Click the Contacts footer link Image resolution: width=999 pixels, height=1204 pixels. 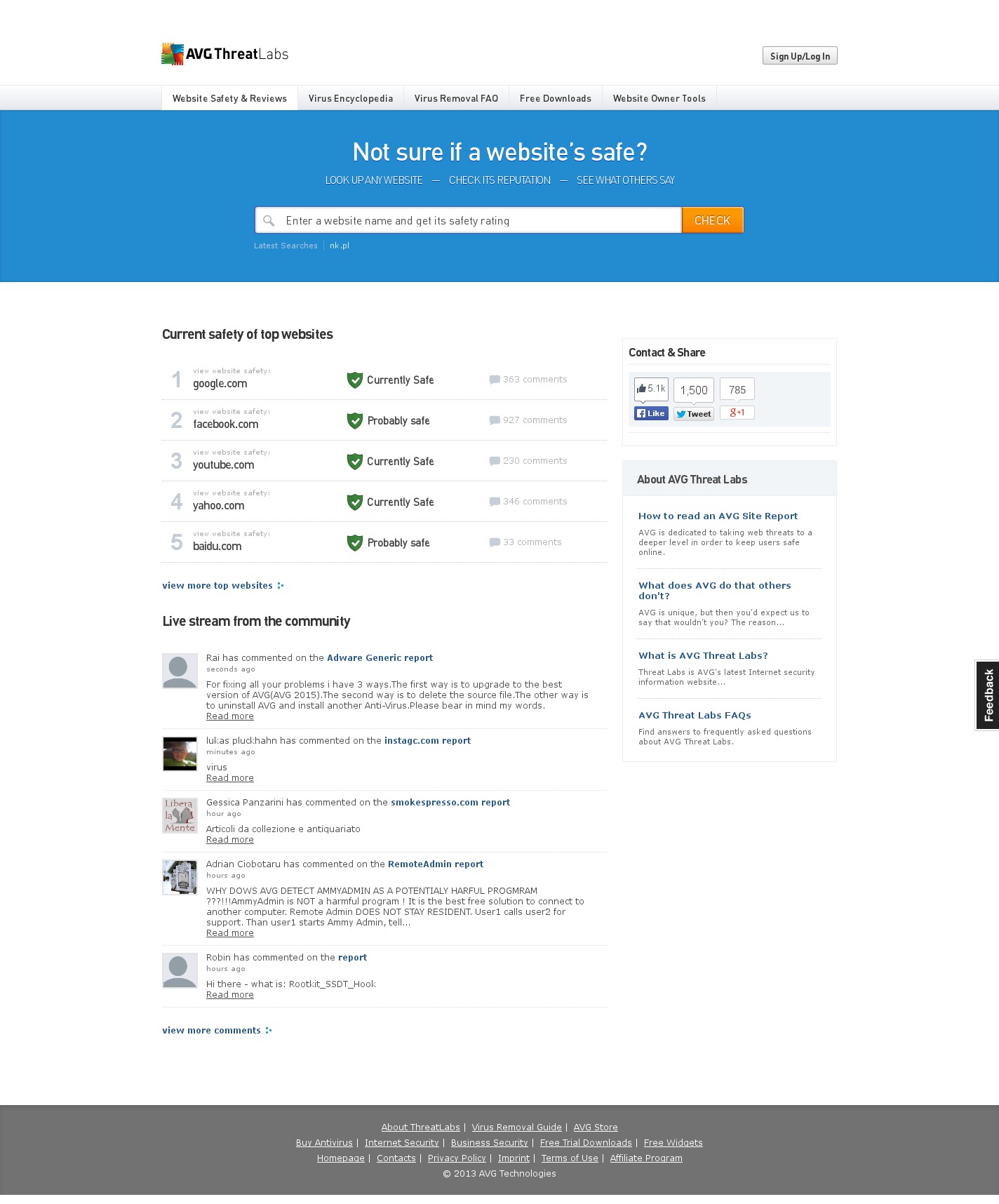point(396,1158)
